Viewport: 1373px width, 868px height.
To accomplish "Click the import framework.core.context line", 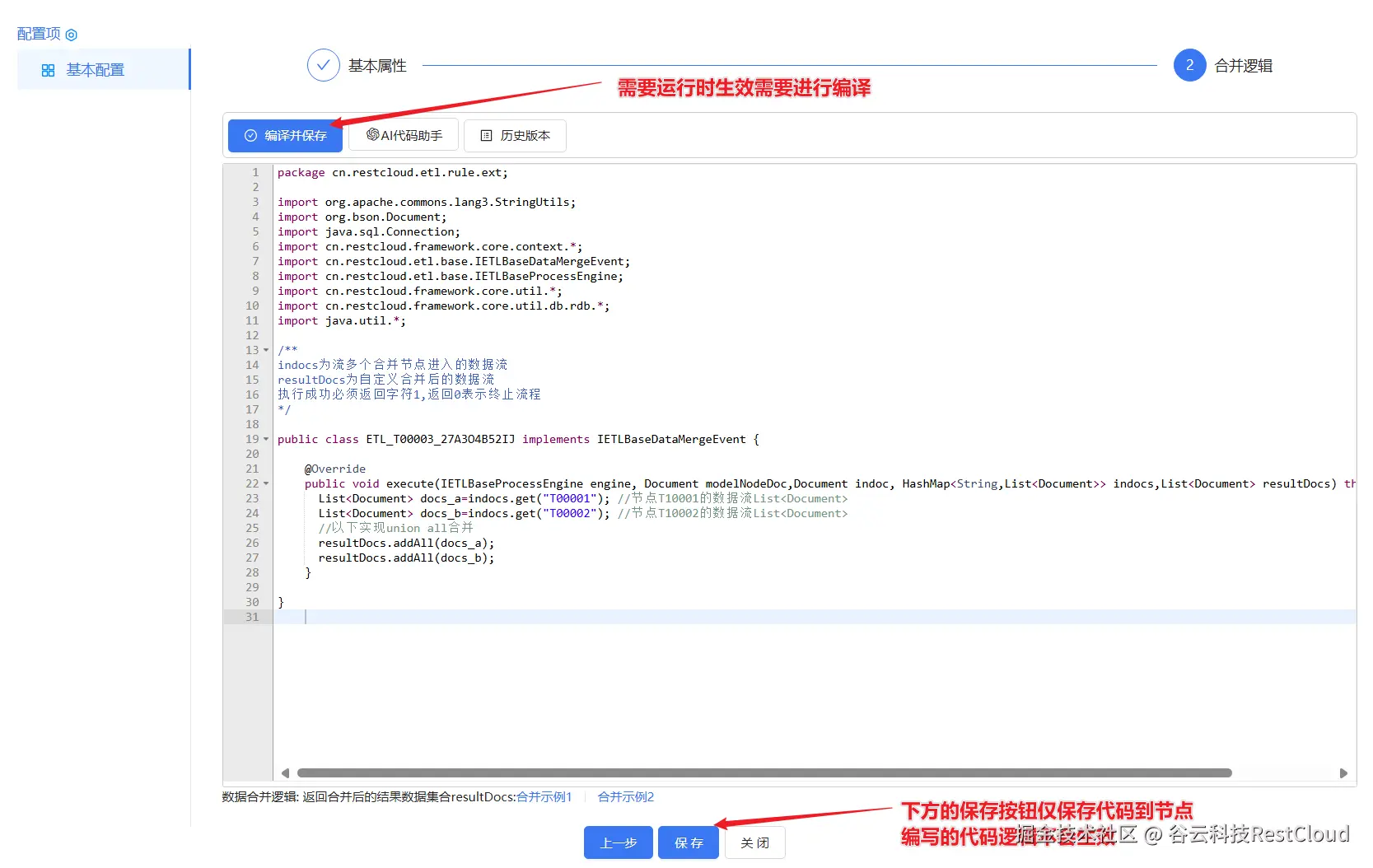I will pyautogui.click(x=430, y=246).
